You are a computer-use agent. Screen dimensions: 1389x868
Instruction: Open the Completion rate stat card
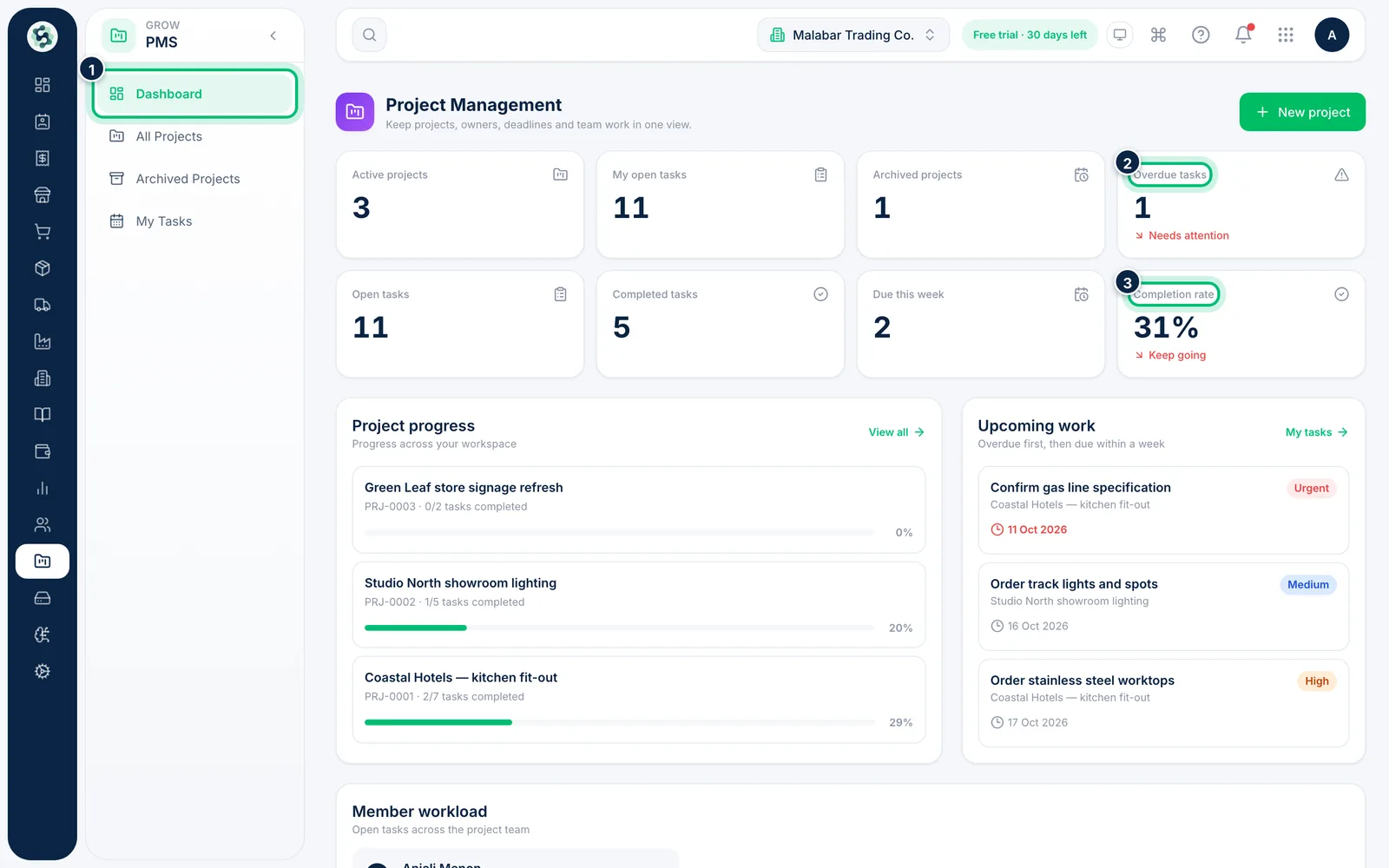1241,325
